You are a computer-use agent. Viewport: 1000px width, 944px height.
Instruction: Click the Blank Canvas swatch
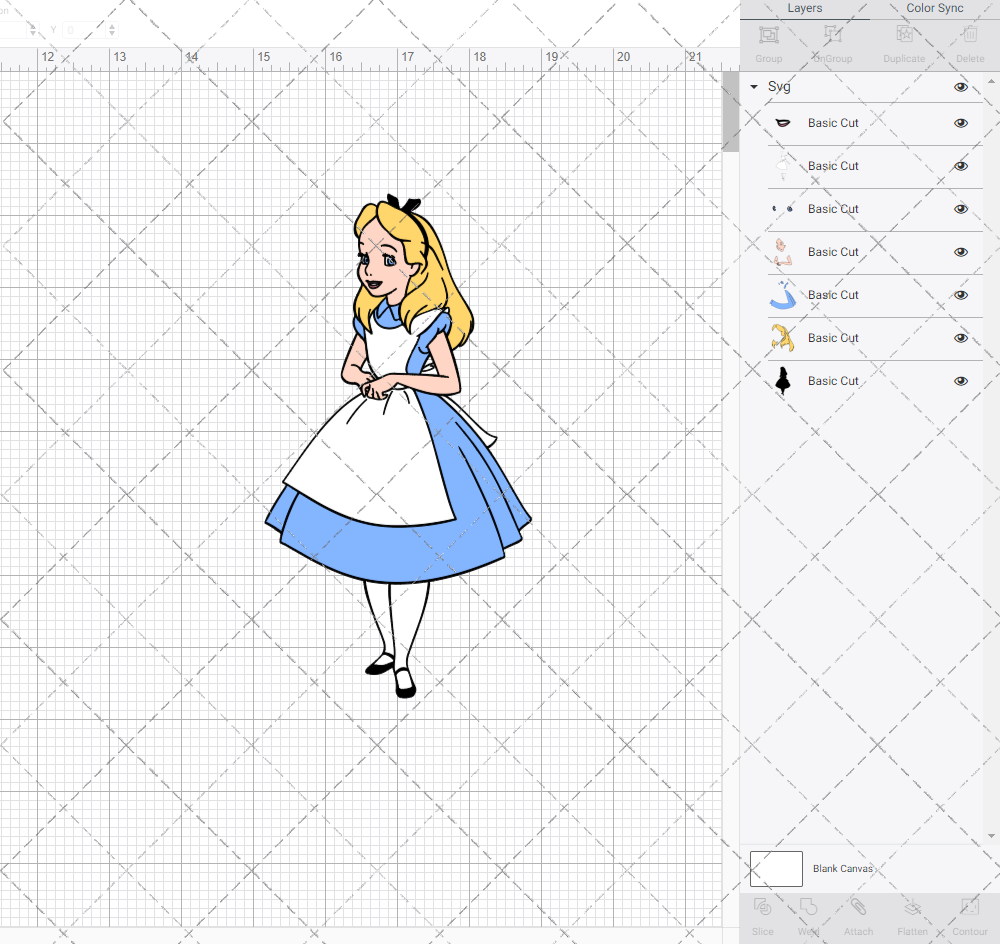776,869
